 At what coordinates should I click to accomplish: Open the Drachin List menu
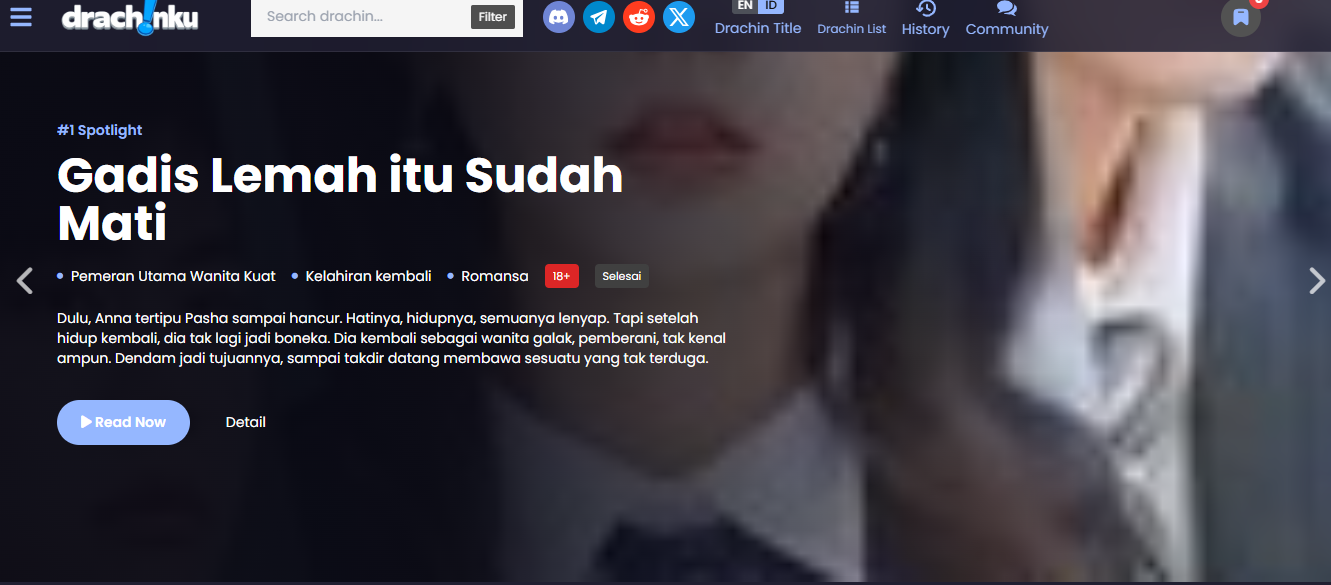point(851,19)
